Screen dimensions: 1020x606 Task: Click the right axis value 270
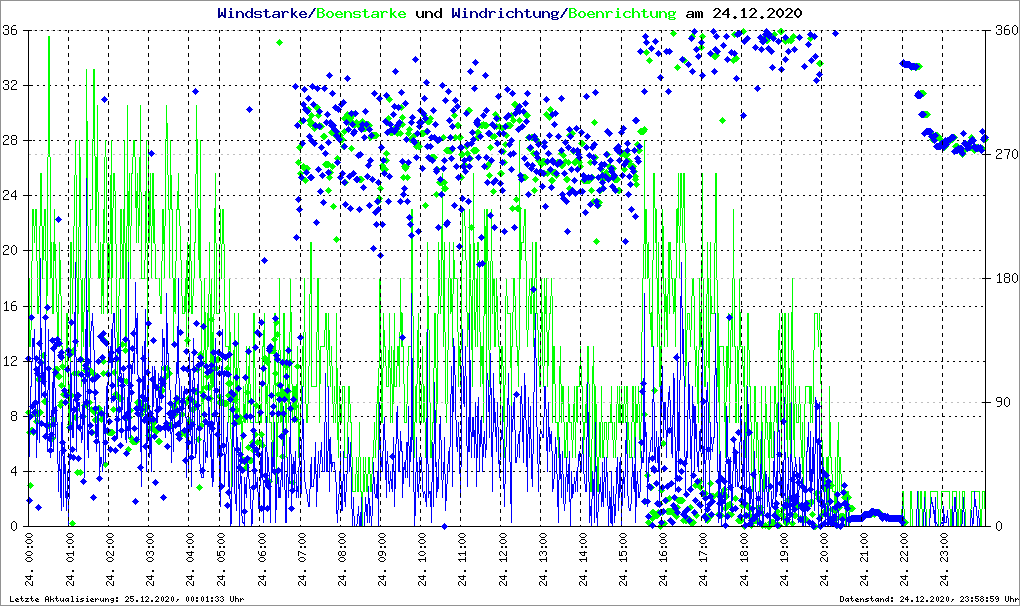pyautogui.click(x=1004, y=155)
